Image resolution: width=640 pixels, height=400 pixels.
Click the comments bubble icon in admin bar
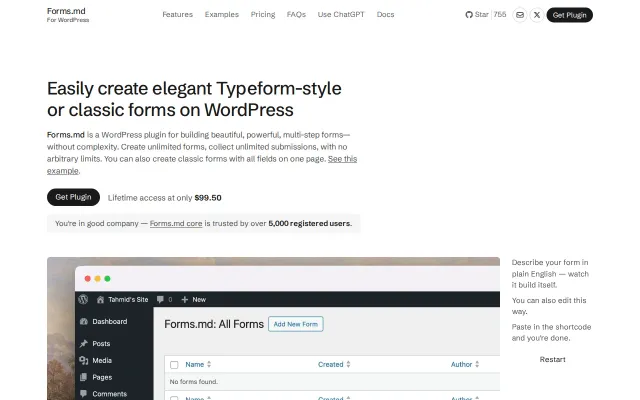pos(160,300)
